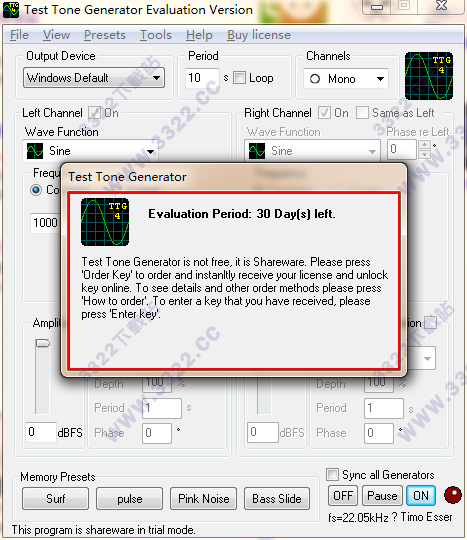Click the left channel sine wave icon
467x540 pixels.
[35, 151]
